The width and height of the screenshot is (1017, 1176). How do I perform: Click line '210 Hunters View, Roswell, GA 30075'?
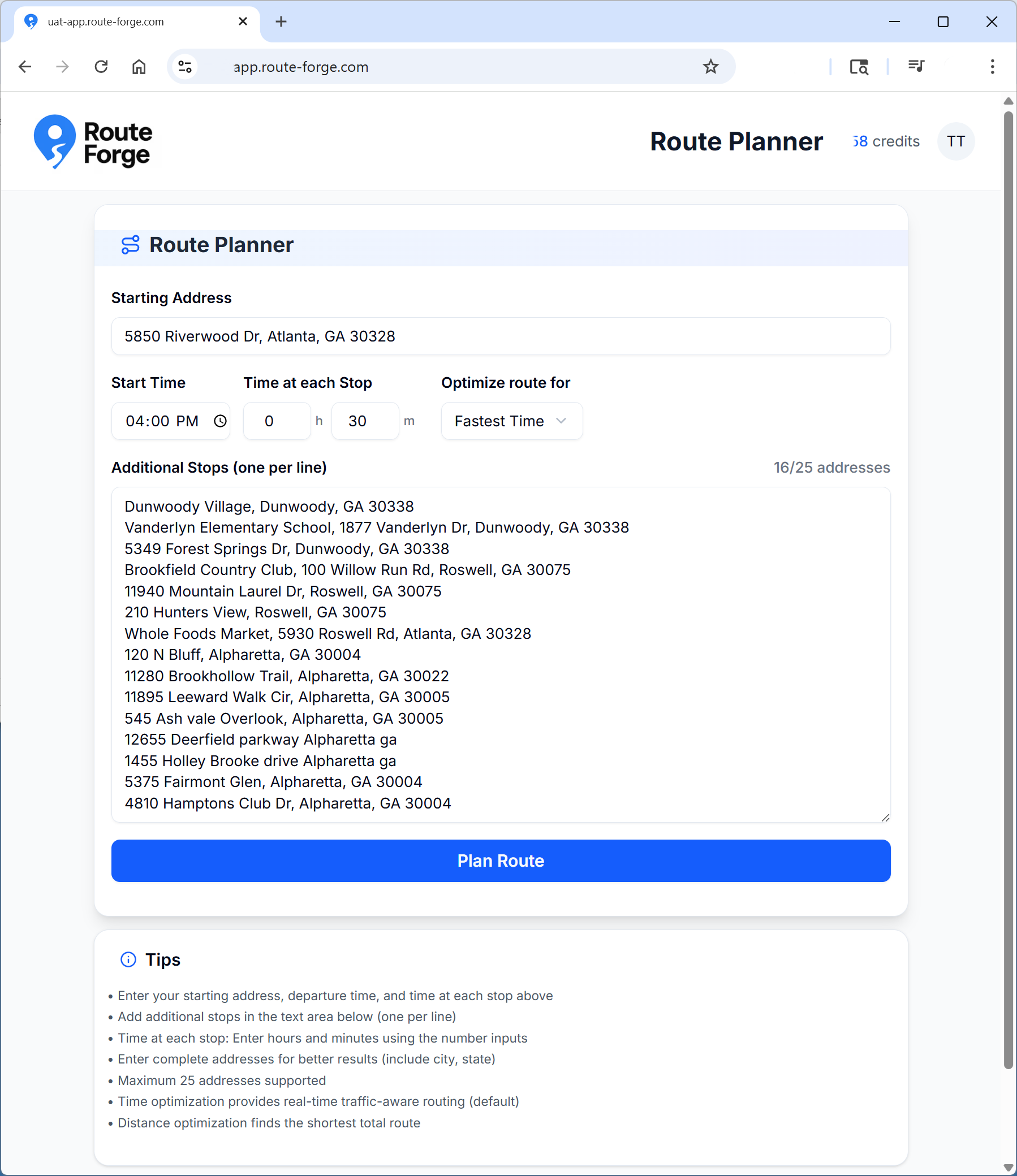pos(256,612)
